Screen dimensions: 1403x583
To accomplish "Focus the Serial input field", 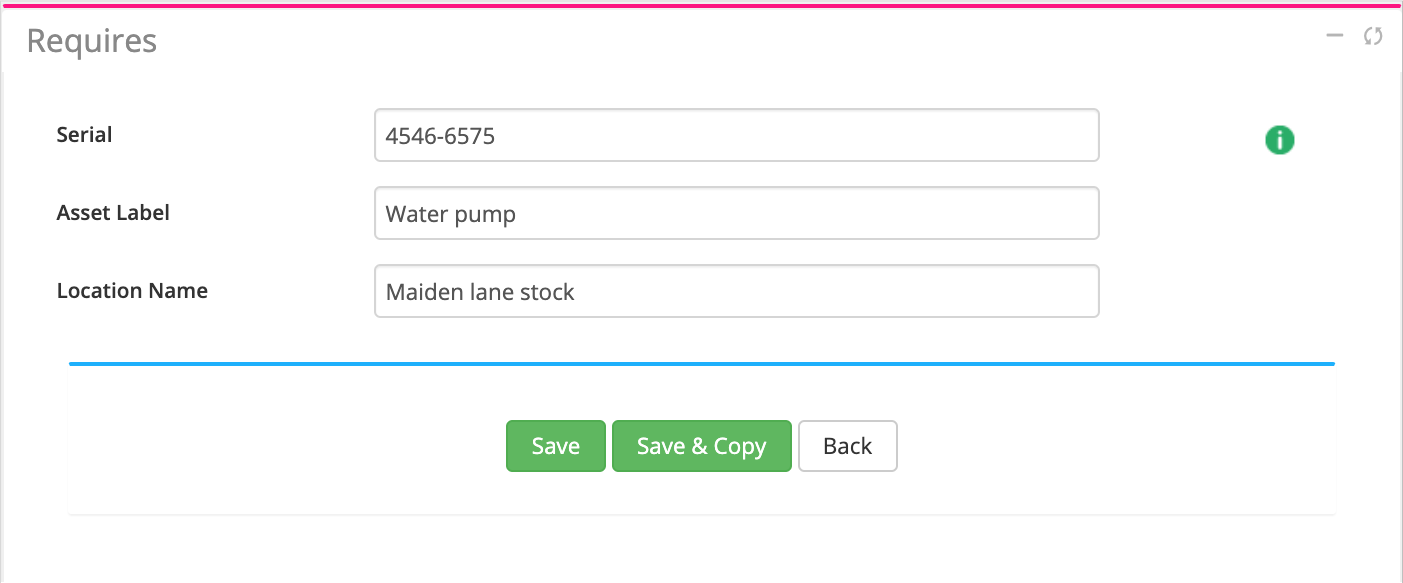I will click(736, 135).
